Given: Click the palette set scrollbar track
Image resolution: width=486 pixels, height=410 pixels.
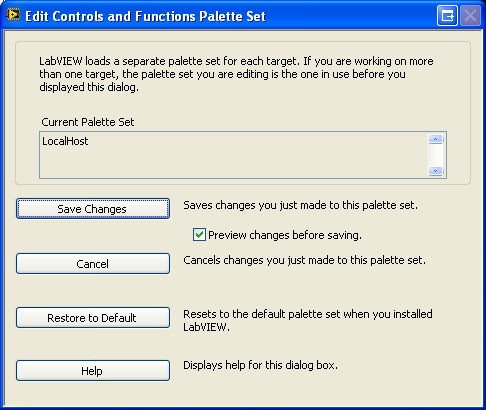Looking at the screenshot, I should click(x=435, y=155).
